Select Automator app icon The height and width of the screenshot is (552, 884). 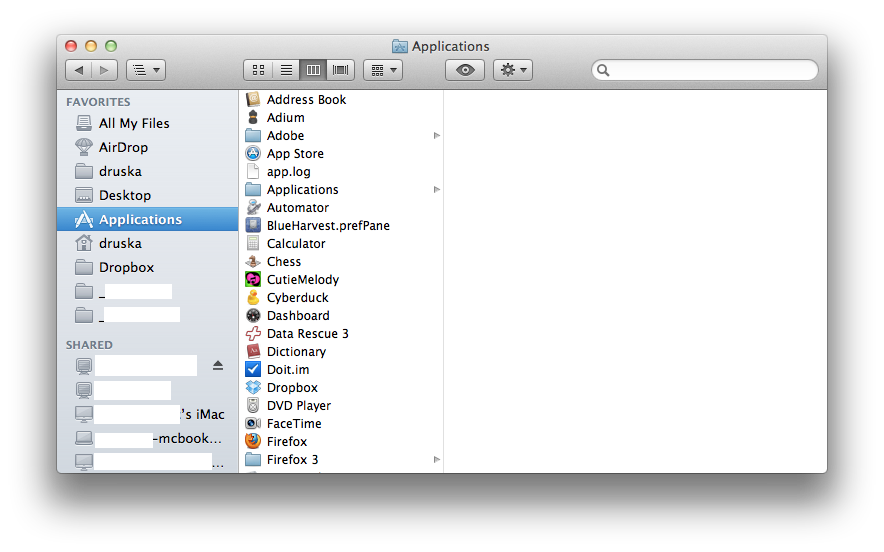coord(253,207)
